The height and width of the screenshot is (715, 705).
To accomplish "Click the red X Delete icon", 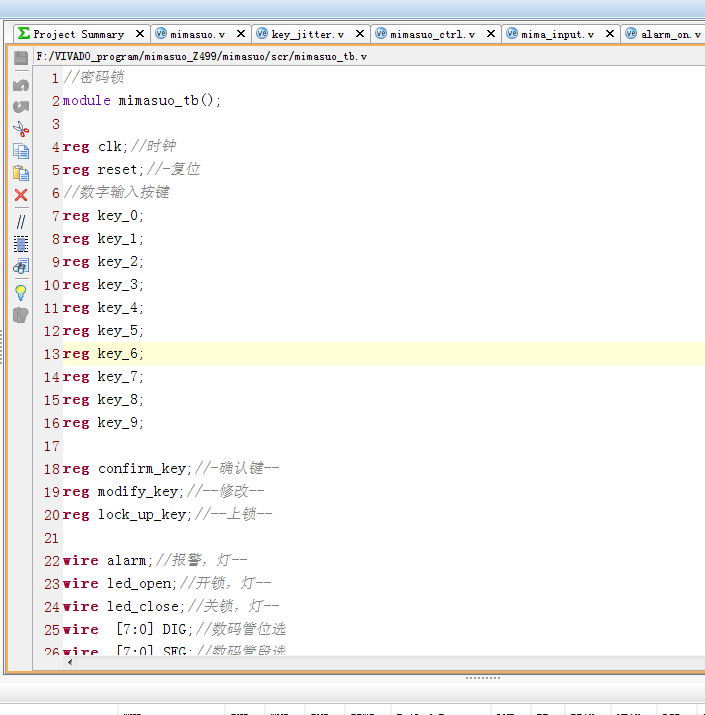I will pyautogui.click(x=21, y=195).
